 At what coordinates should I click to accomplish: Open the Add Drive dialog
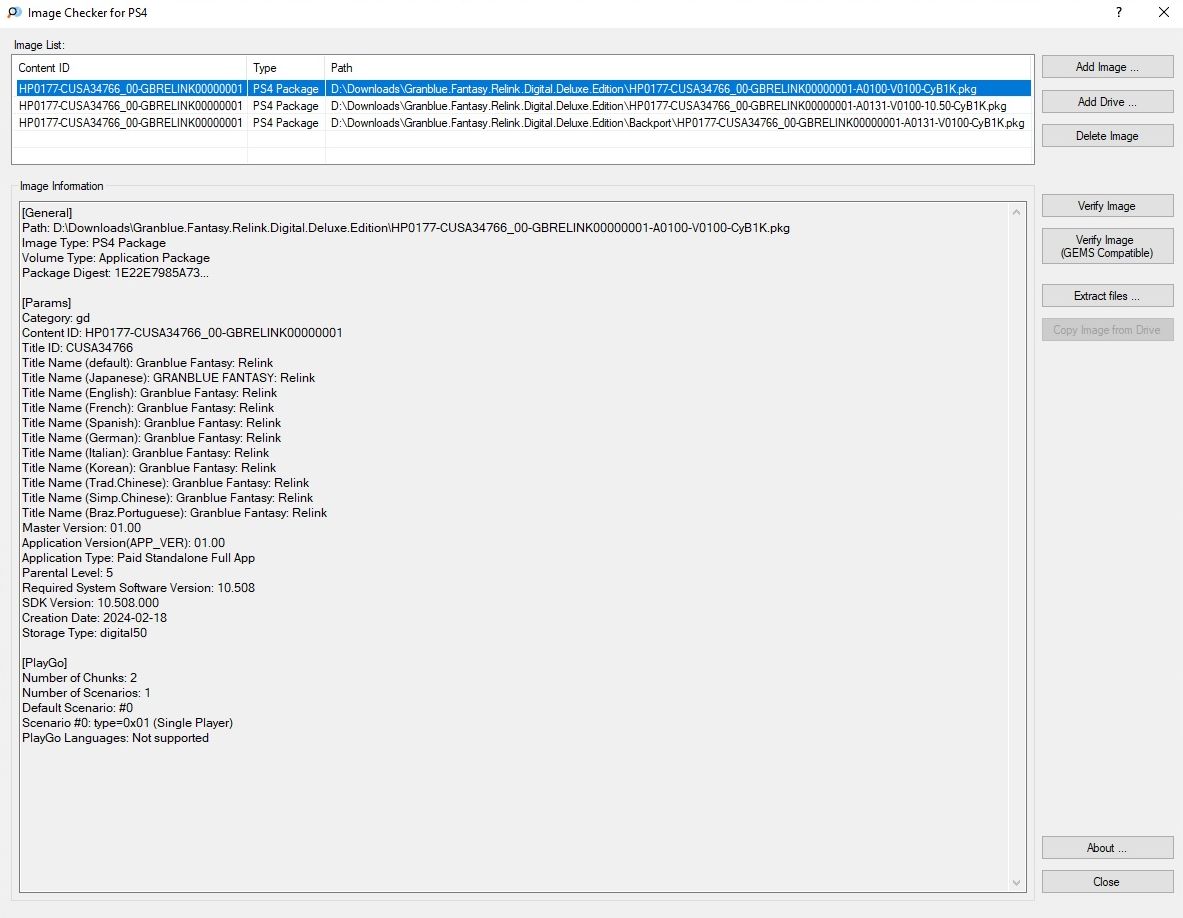coord(1107,102)
